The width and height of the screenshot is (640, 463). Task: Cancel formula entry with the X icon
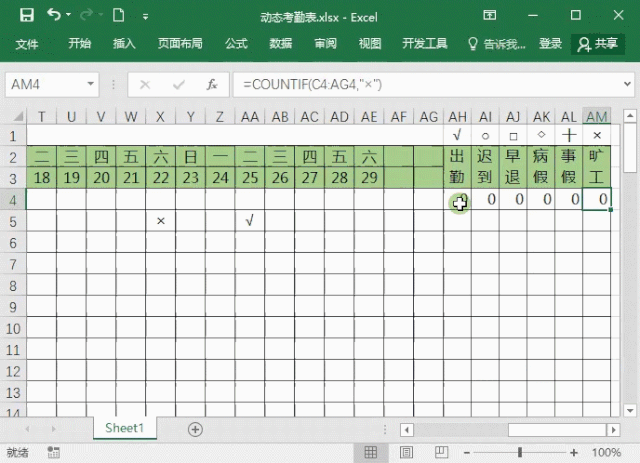coord(145,85)
